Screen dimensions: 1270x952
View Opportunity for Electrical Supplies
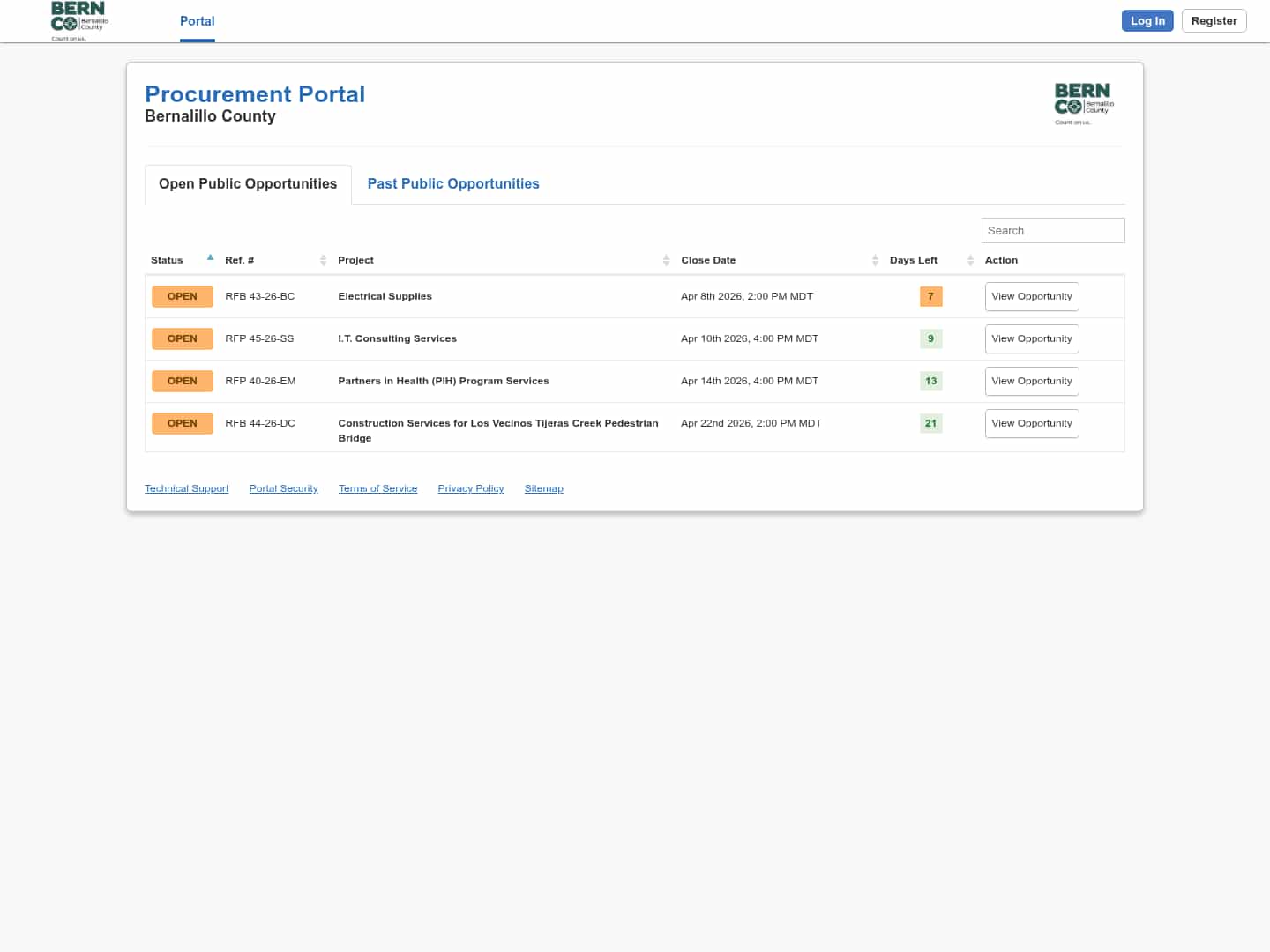1031,297
